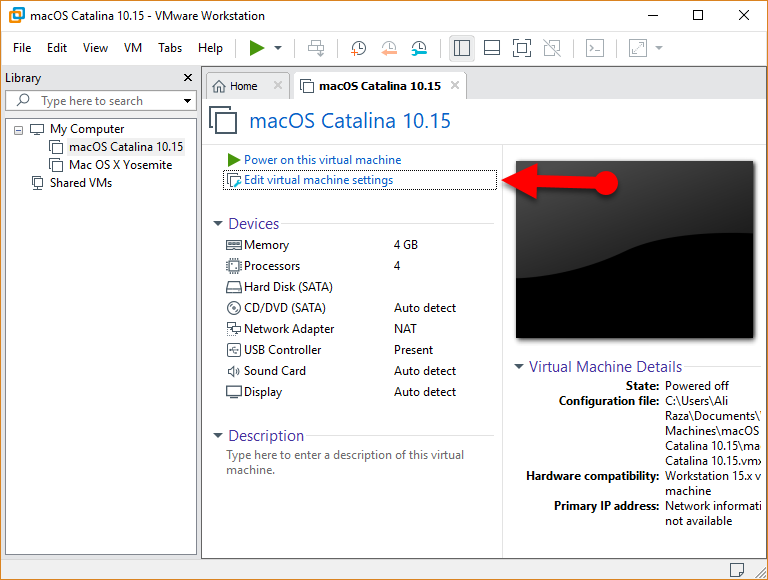The width and height of the screenshot is (768, 580).
Task: Open the snapshot manager icon
Action: pyautogui.click(x=419, y=48)
